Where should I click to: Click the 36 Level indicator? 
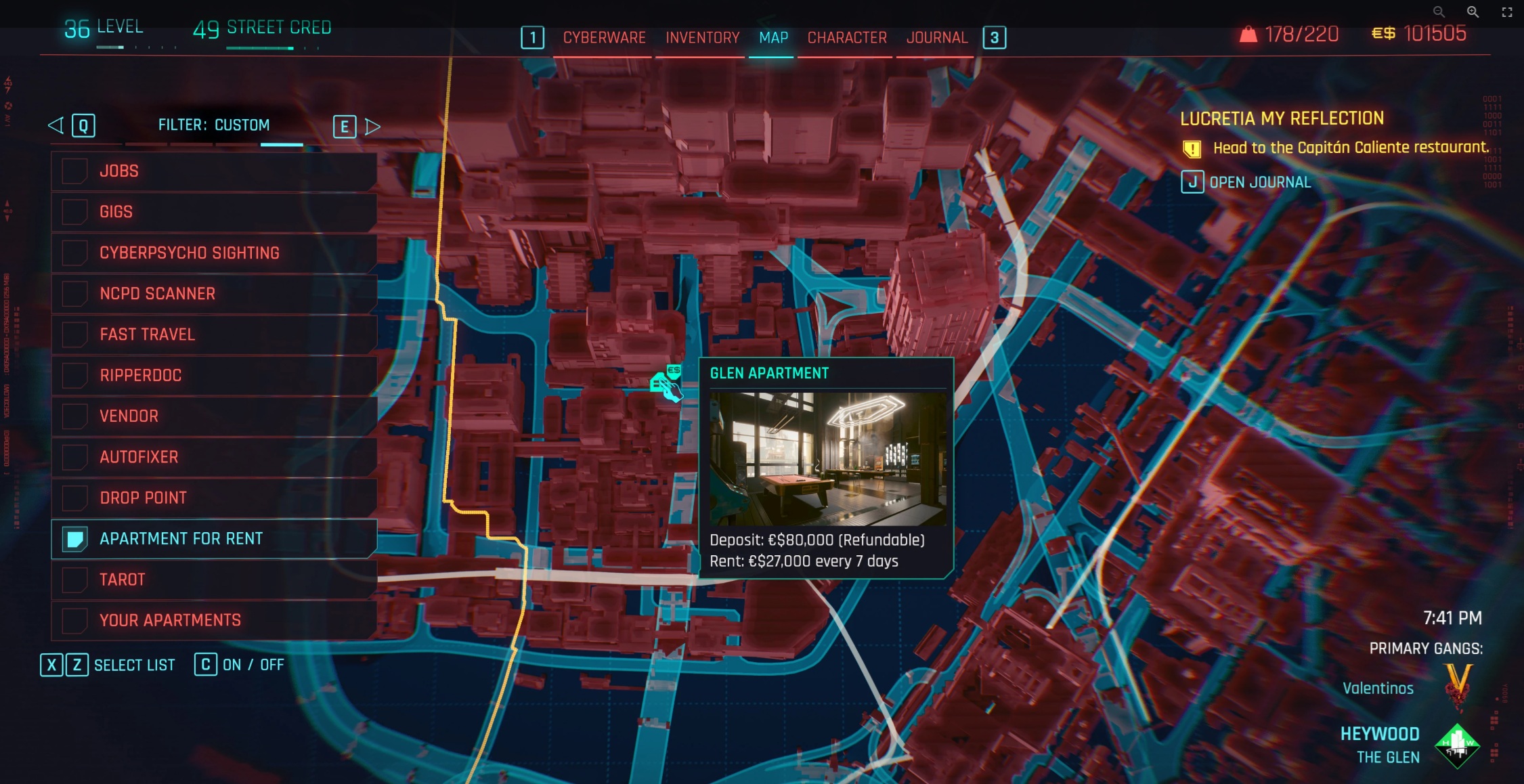tap(104, 27)
